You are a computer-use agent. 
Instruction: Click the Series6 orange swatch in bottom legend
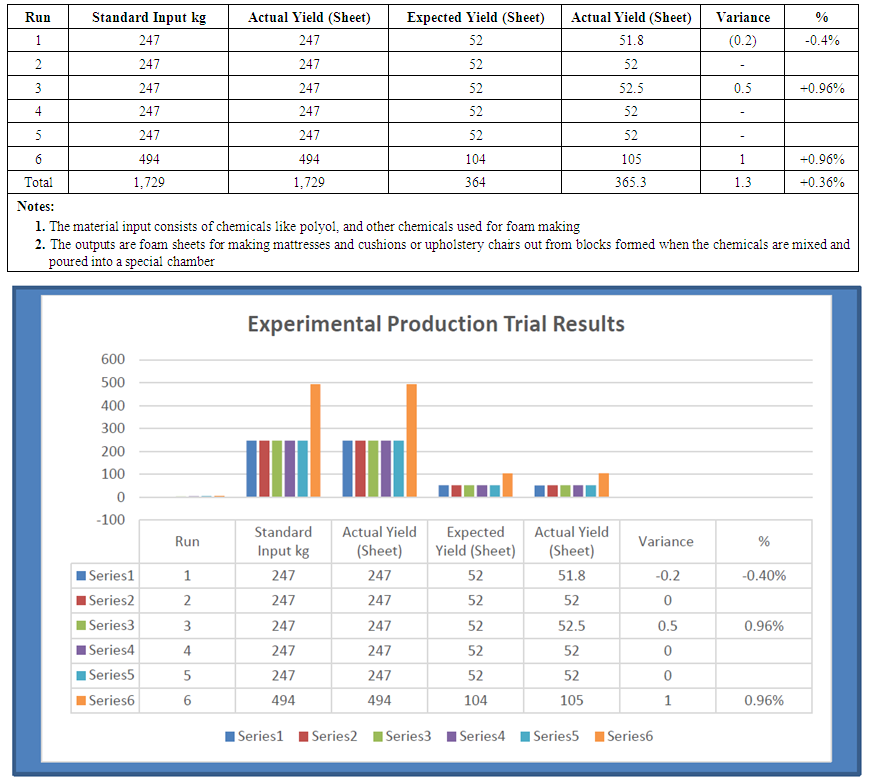(x=600, y=736)
